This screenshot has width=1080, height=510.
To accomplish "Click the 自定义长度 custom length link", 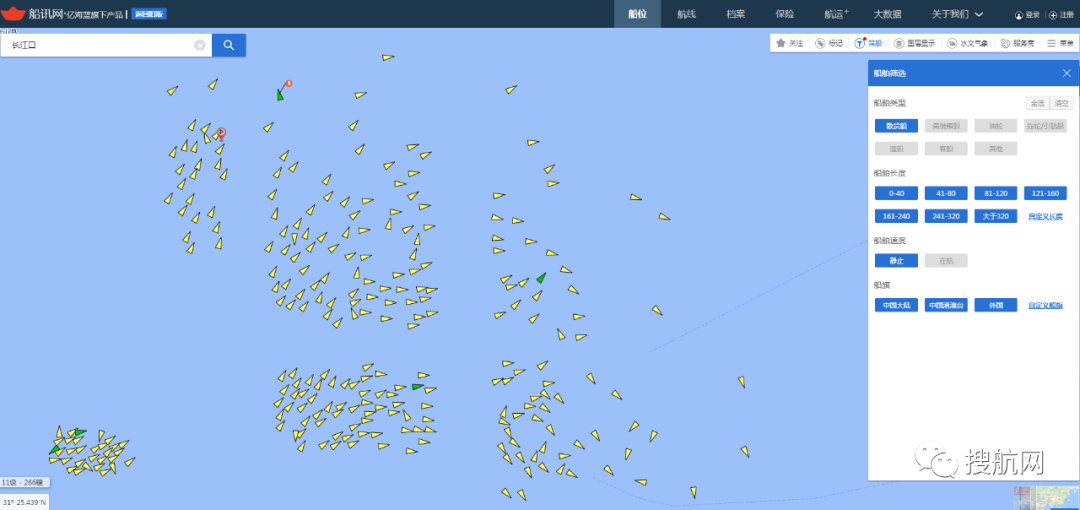I will tap(1045, 216).
